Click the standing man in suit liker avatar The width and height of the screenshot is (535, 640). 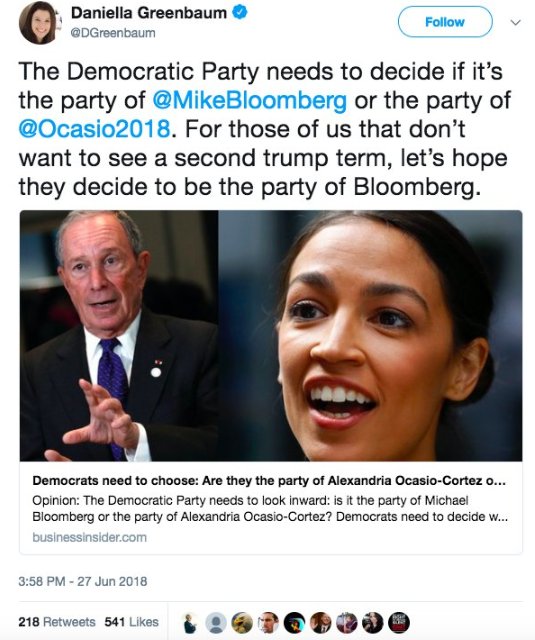(x=189, y=623)
